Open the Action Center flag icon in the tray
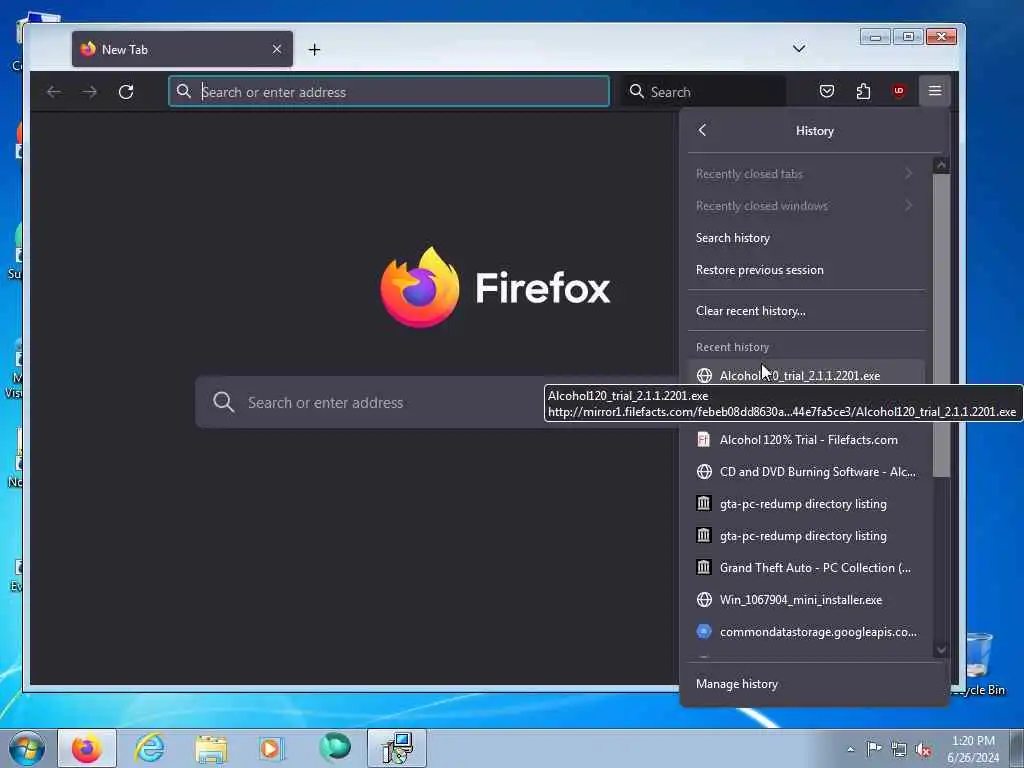Screen dimensions: 1024x768 (874, 748)
